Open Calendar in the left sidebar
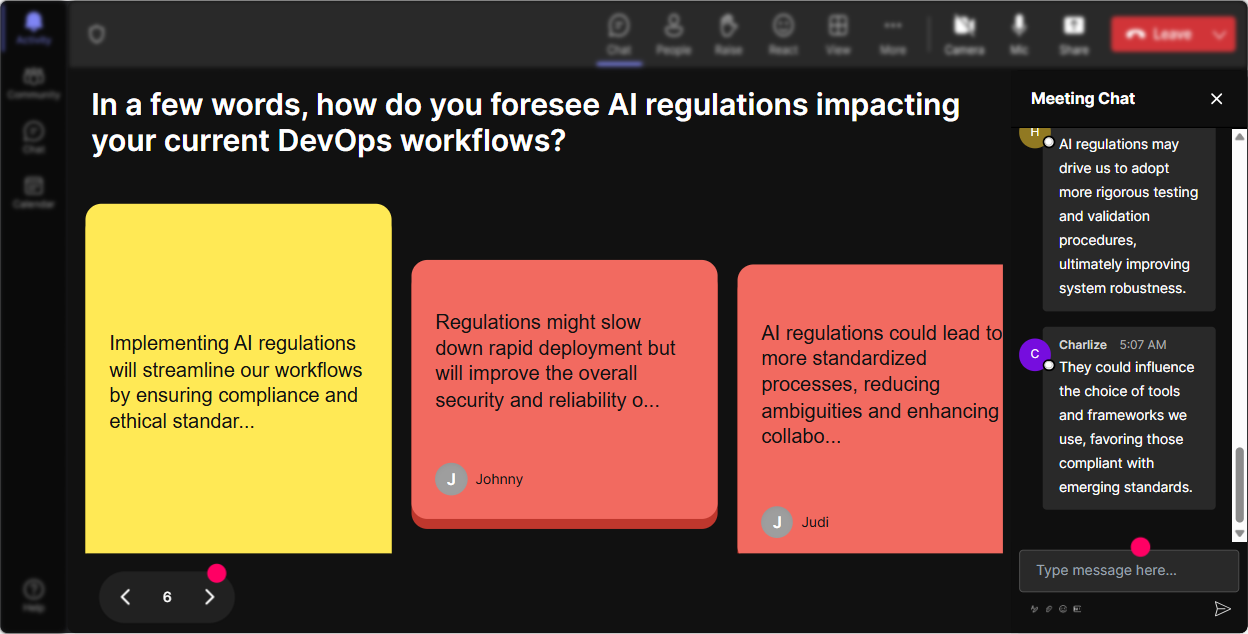Viewport: 1248px width, 634px height. (x=34, y=191)
